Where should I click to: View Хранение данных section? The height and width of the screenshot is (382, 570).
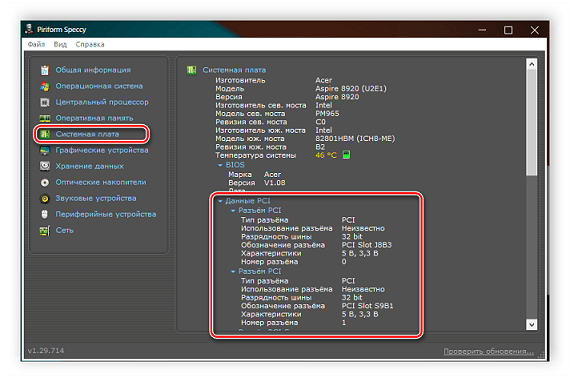click(89, 166)
